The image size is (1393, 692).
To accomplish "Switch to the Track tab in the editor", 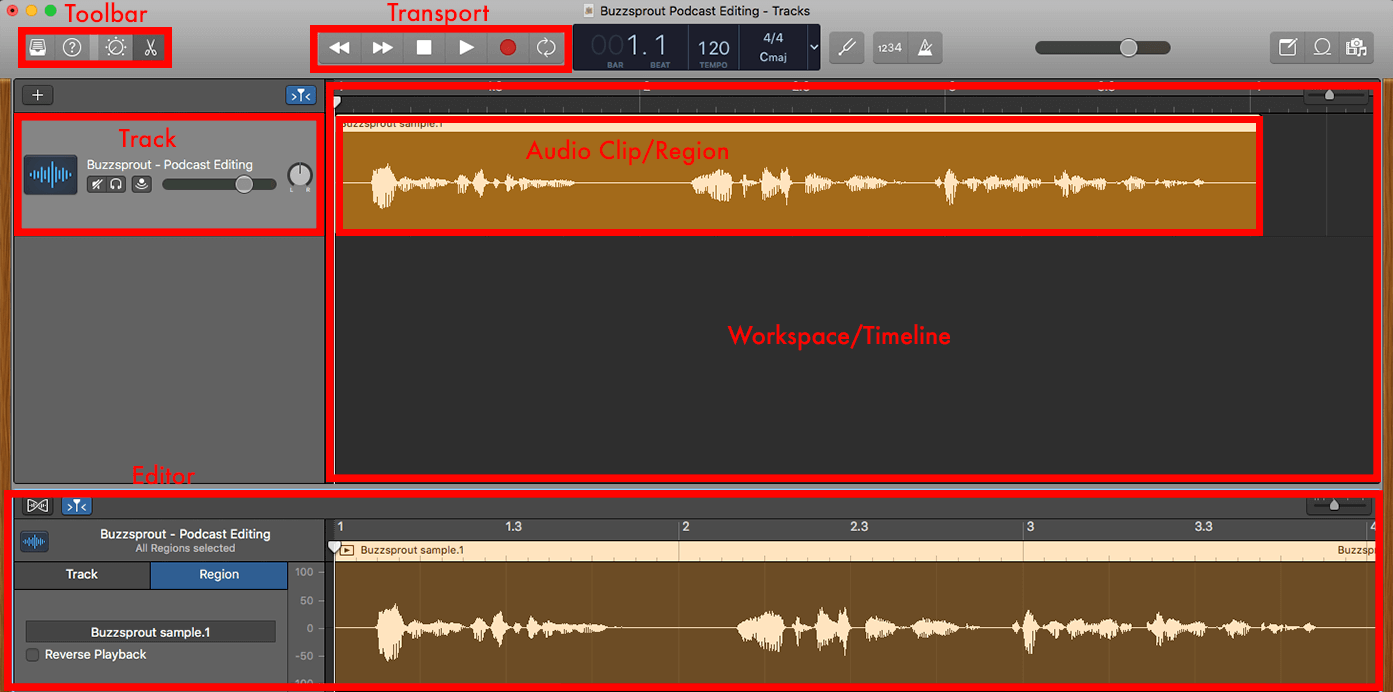I will pyautogui.click(x=81, y=575).
